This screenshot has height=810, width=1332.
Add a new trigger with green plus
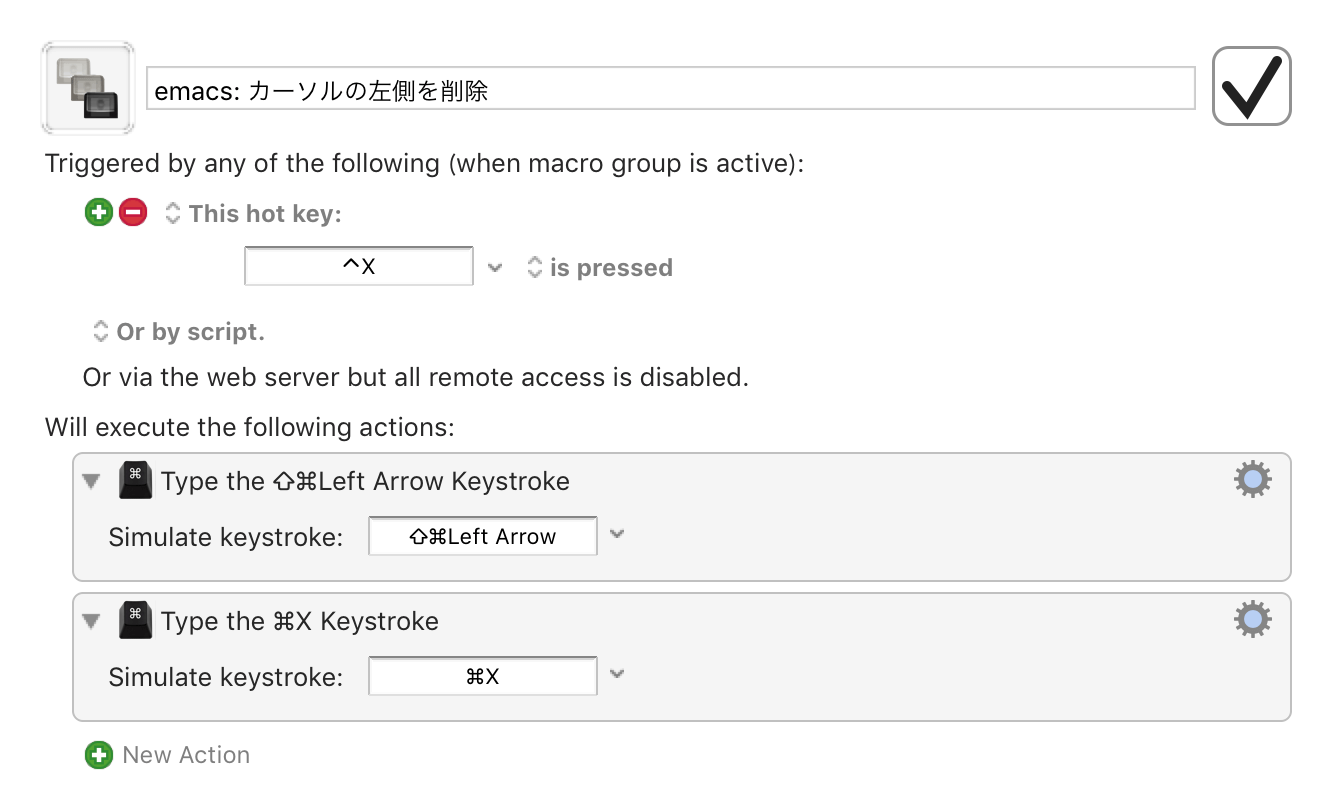tap(98, 212)
